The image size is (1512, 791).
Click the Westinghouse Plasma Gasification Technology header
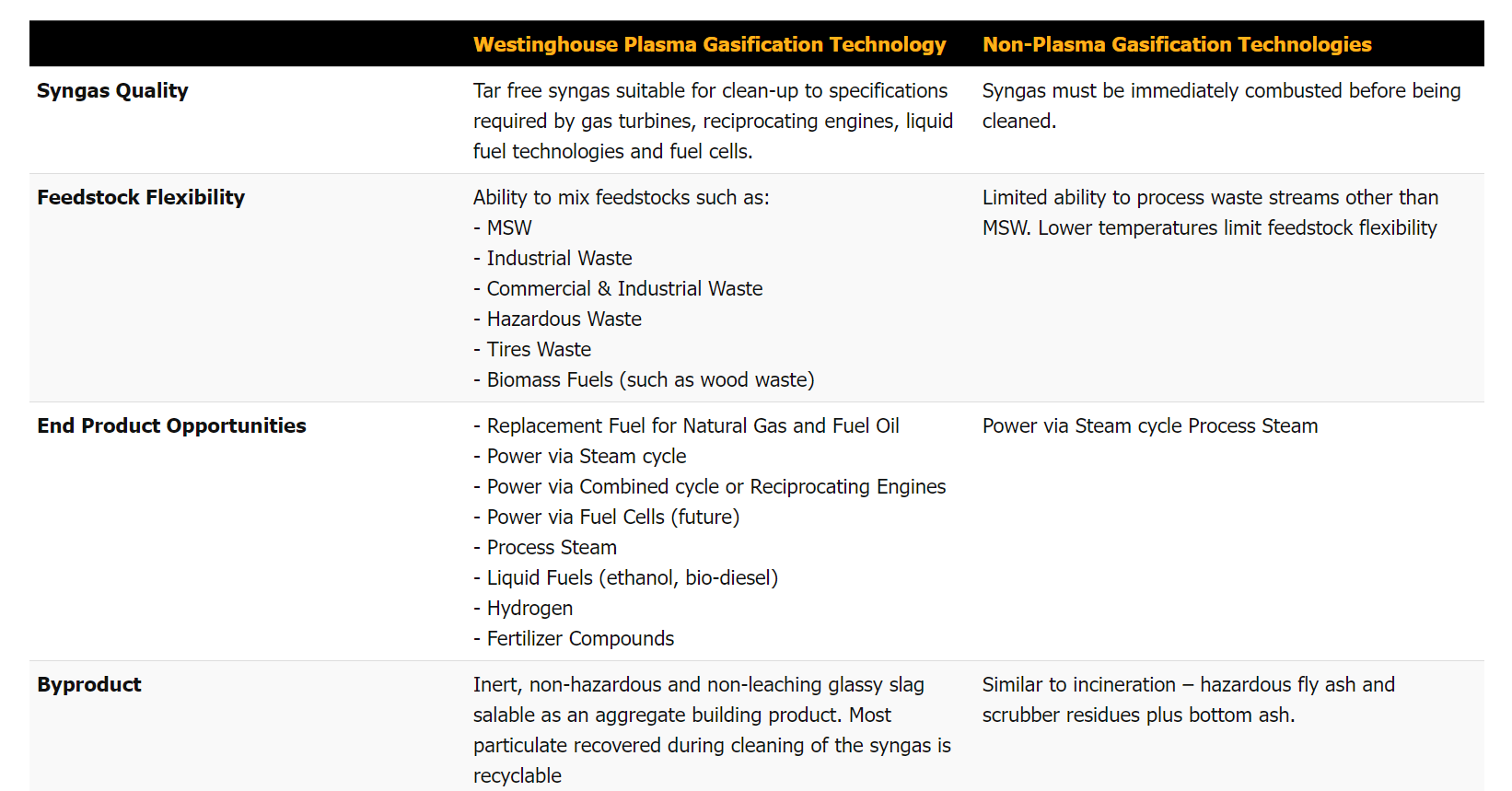tap(709, 44)
